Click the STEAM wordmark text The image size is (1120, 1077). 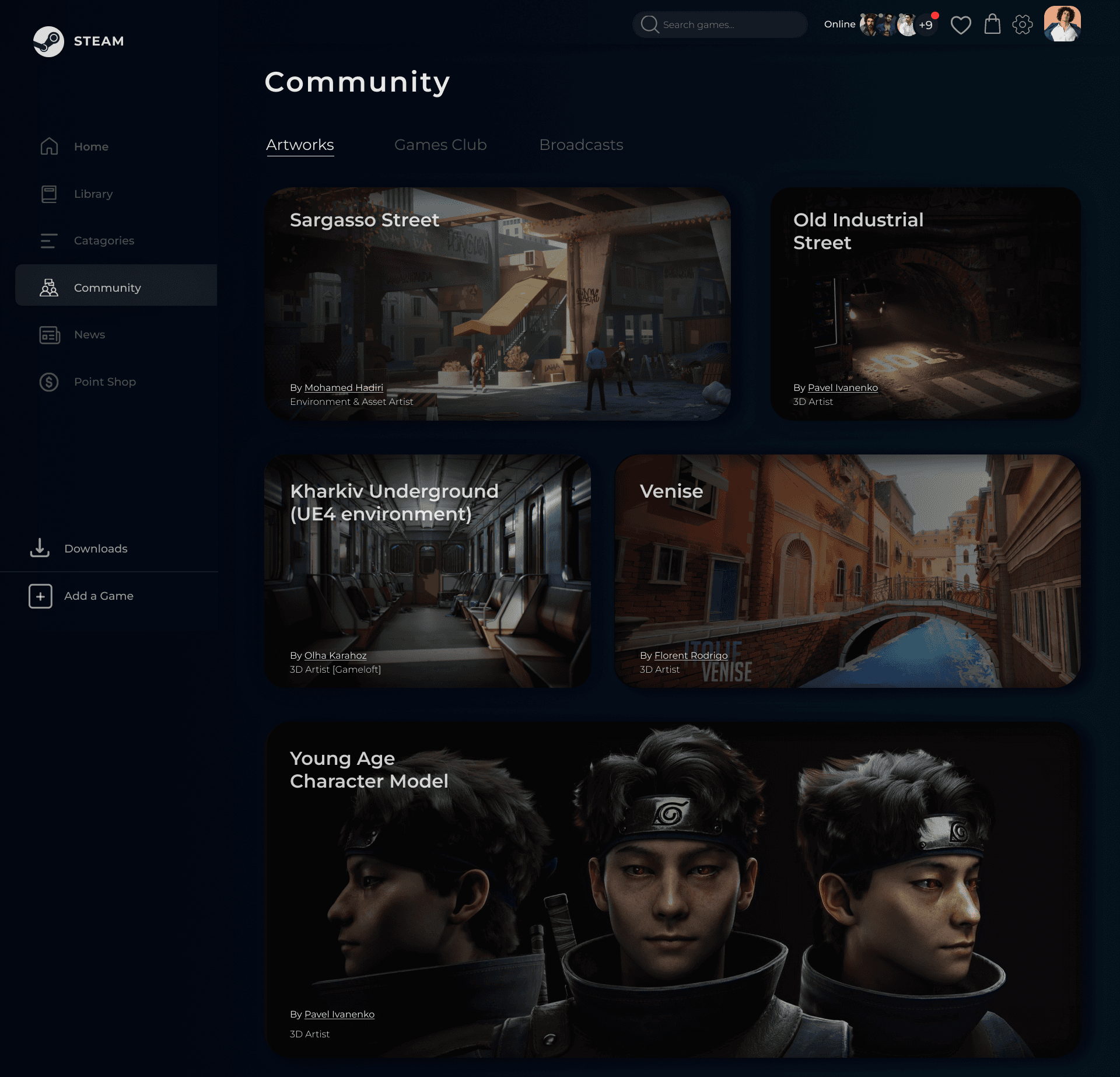tap(99, 41)
